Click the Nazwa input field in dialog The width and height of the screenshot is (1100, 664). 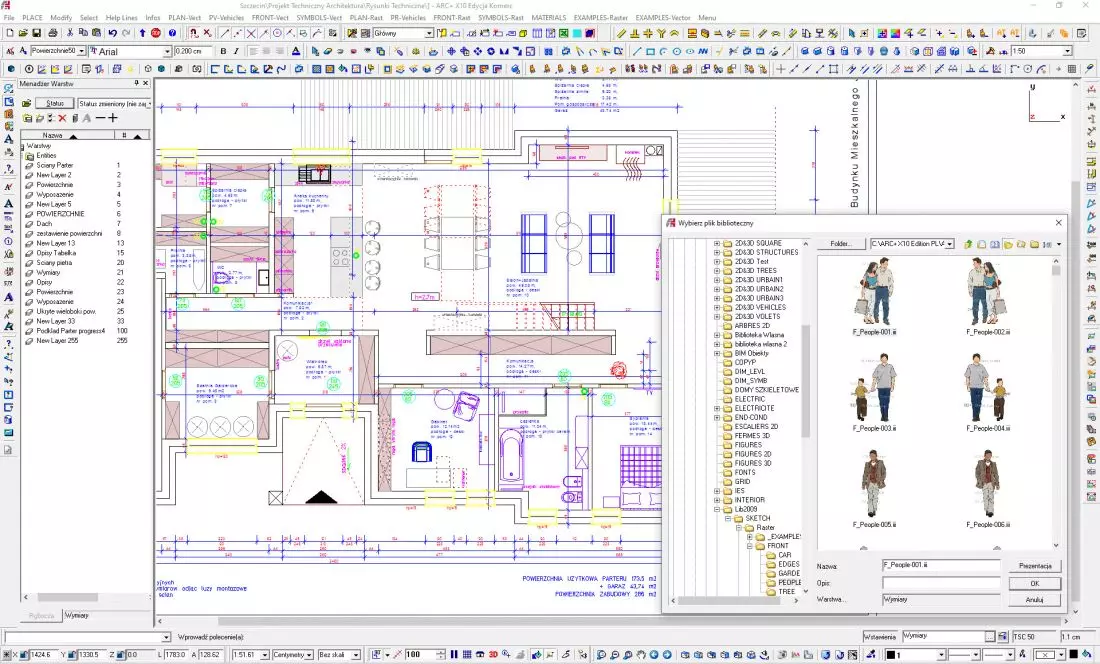click(941, 565)
